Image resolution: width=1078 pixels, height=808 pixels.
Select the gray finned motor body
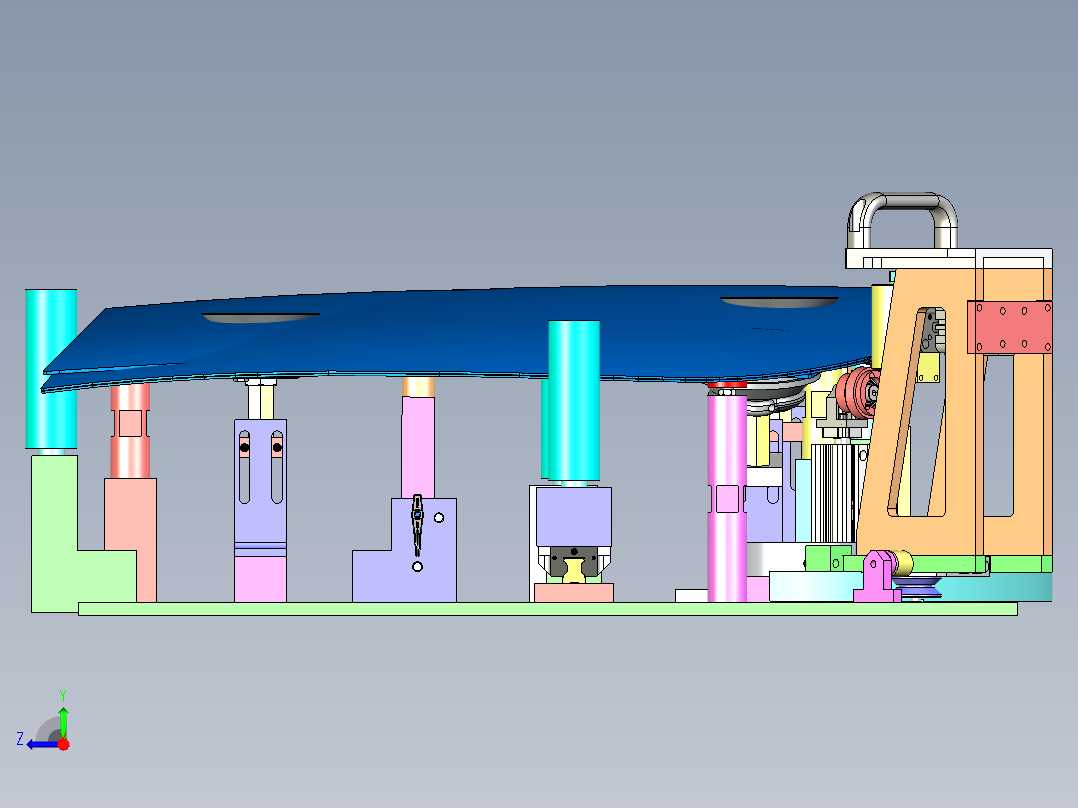(x=833, y=493)
